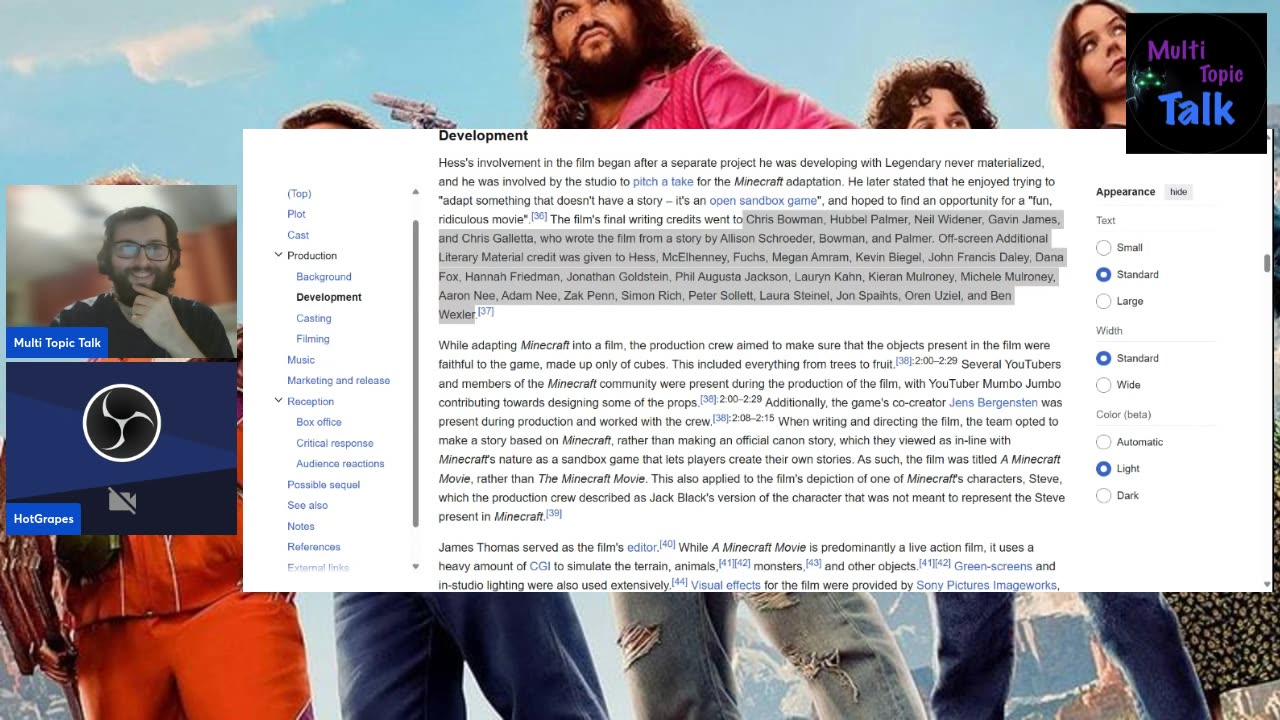1280x720 pixels.
Task: Open Production section in contents
Action: point(312,255)
